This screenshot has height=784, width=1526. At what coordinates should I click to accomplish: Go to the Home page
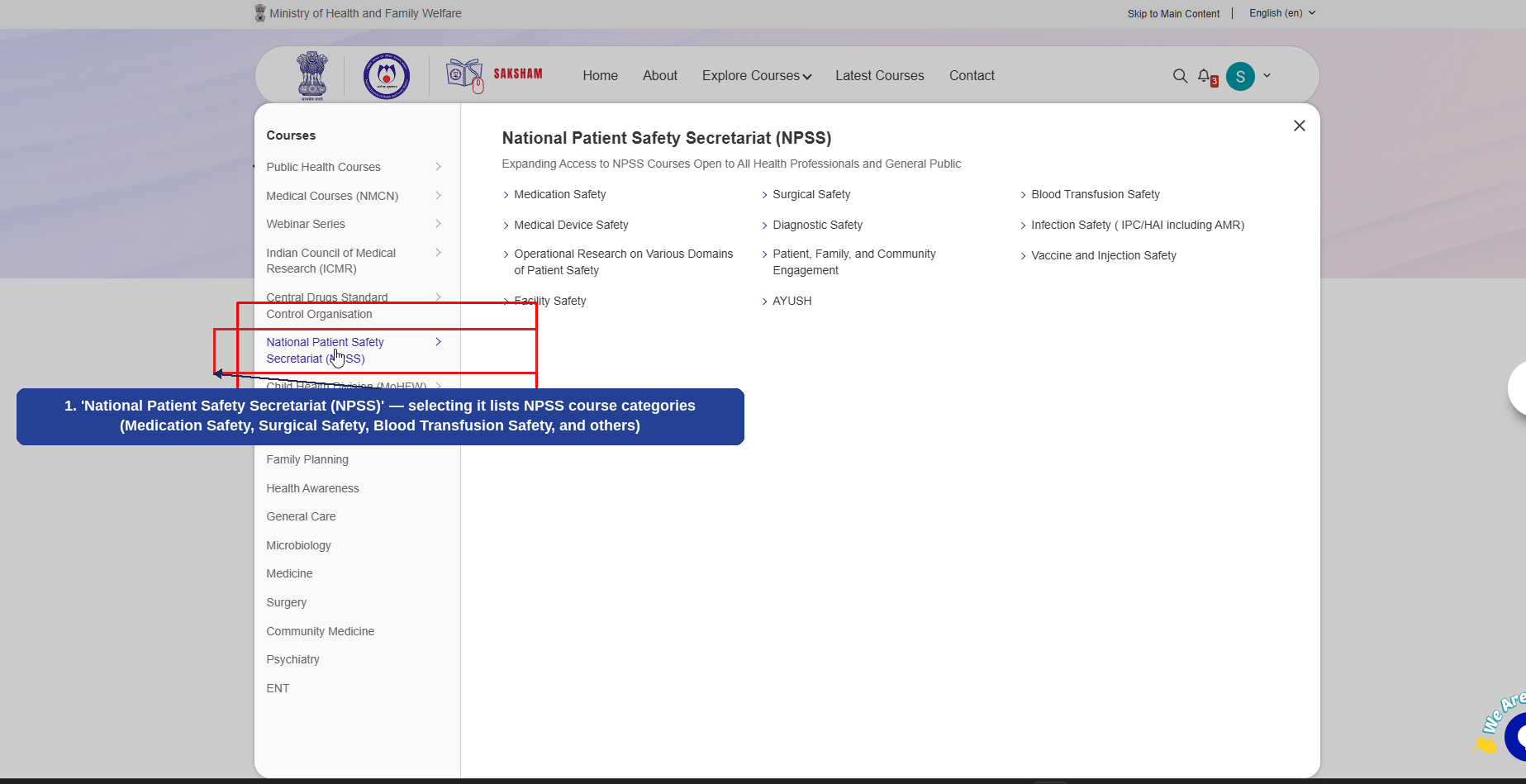click(600, 75)
